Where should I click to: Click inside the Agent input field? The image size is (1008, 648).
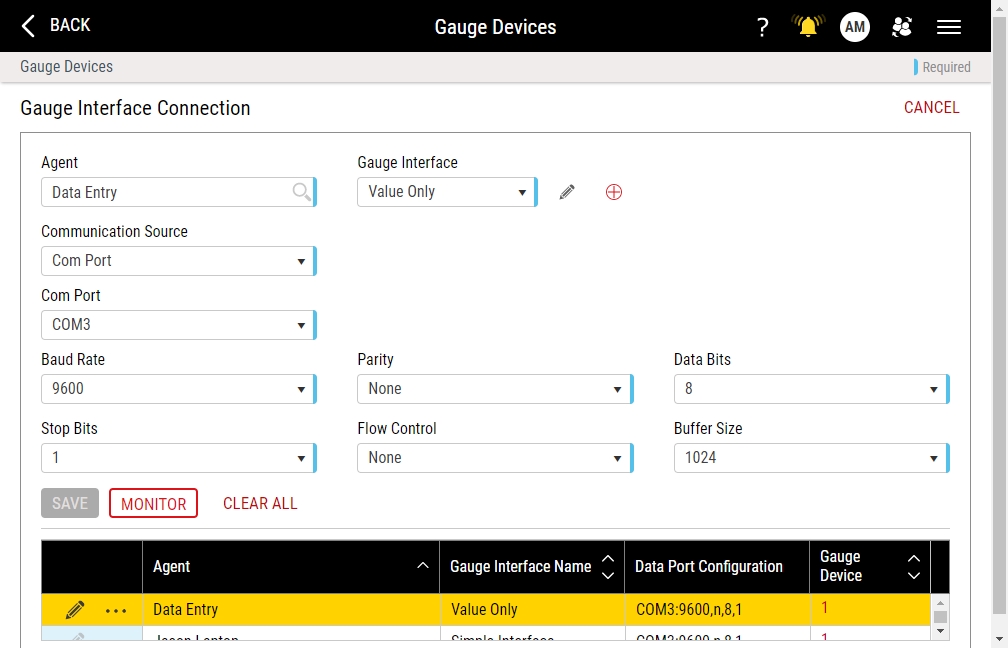click(x=160, y=191)
